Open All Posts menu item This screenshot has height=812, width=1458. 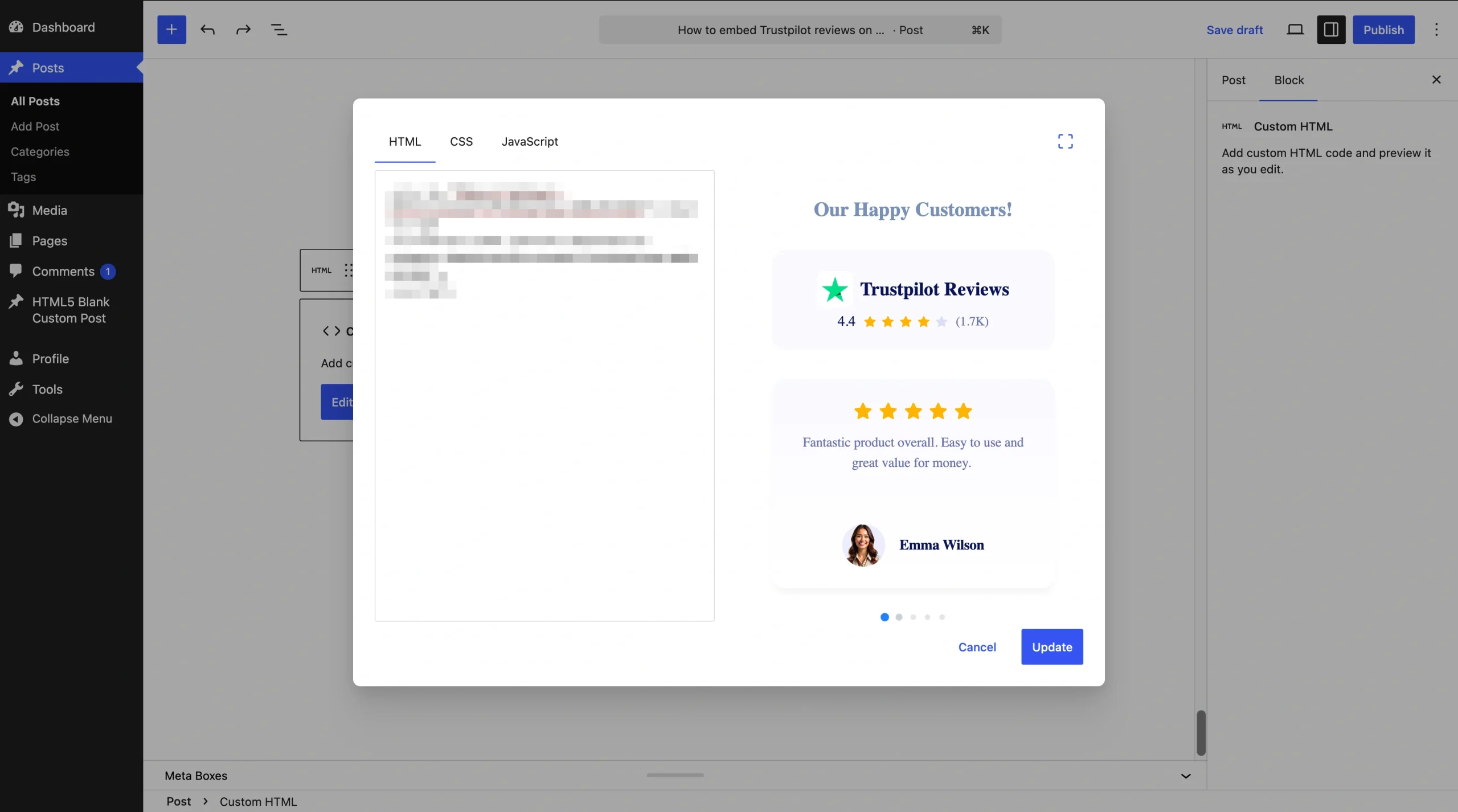point(35,101)
